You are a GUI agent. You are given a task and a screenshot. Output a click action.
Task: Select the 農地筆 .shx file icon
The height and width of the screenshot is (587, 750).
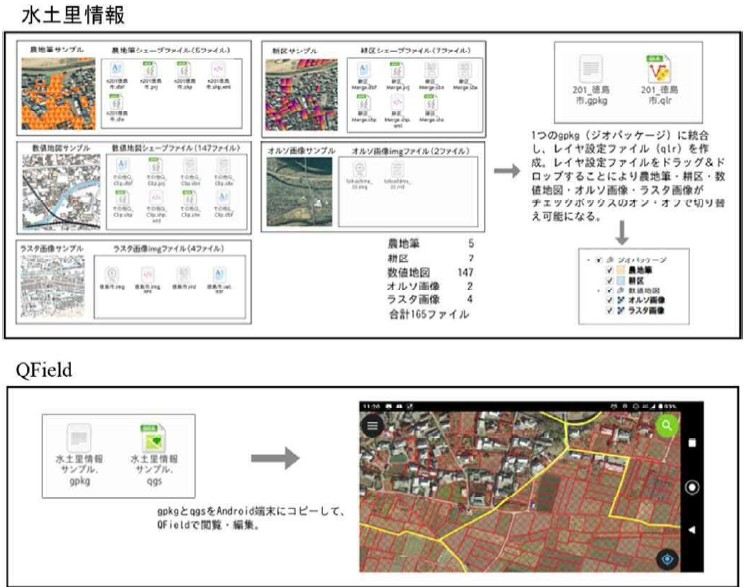[x=116, y=102]
